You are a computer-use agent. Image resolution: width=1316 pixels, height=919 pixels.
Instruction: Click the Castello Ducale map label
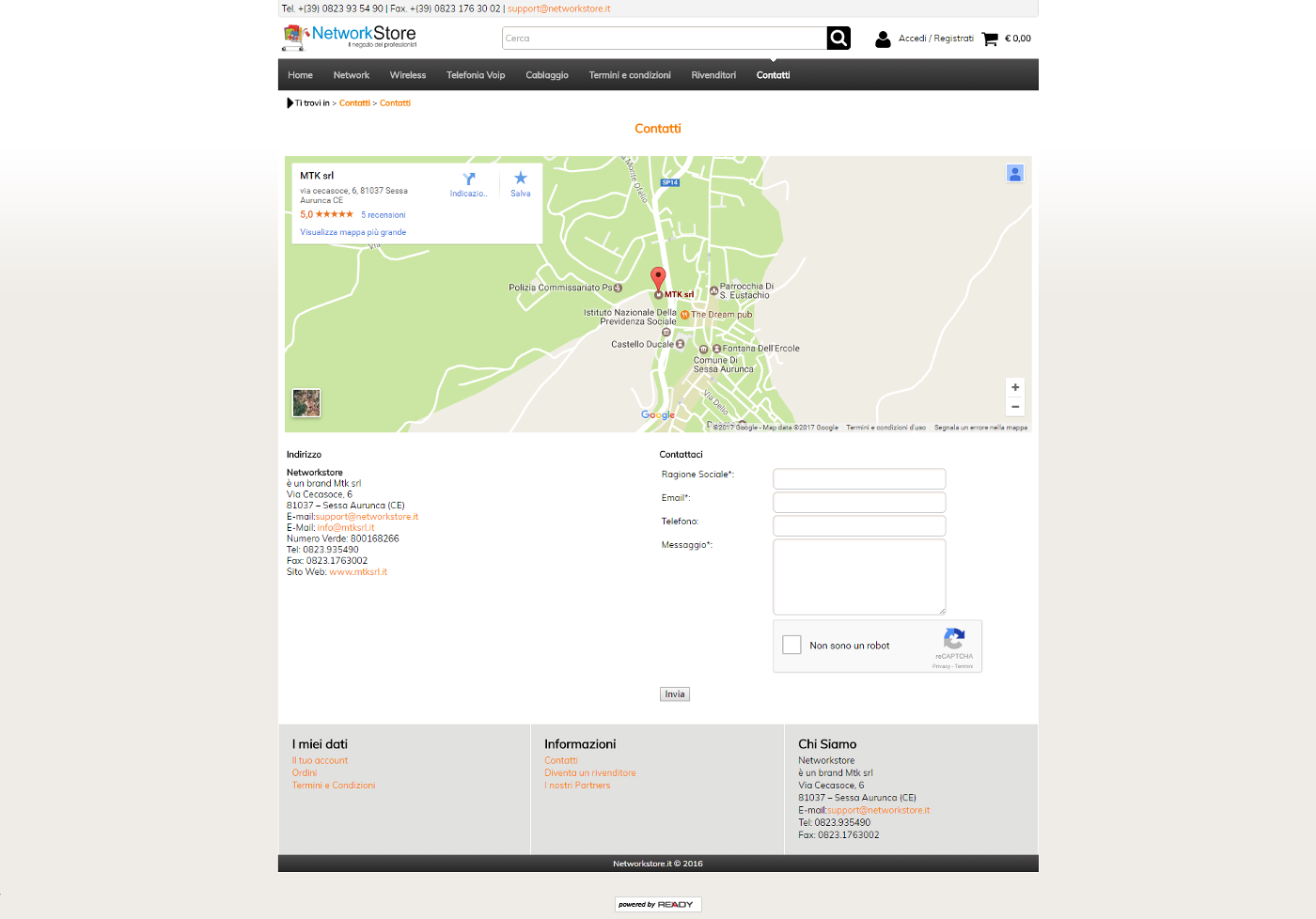click(x=642, y=344)
